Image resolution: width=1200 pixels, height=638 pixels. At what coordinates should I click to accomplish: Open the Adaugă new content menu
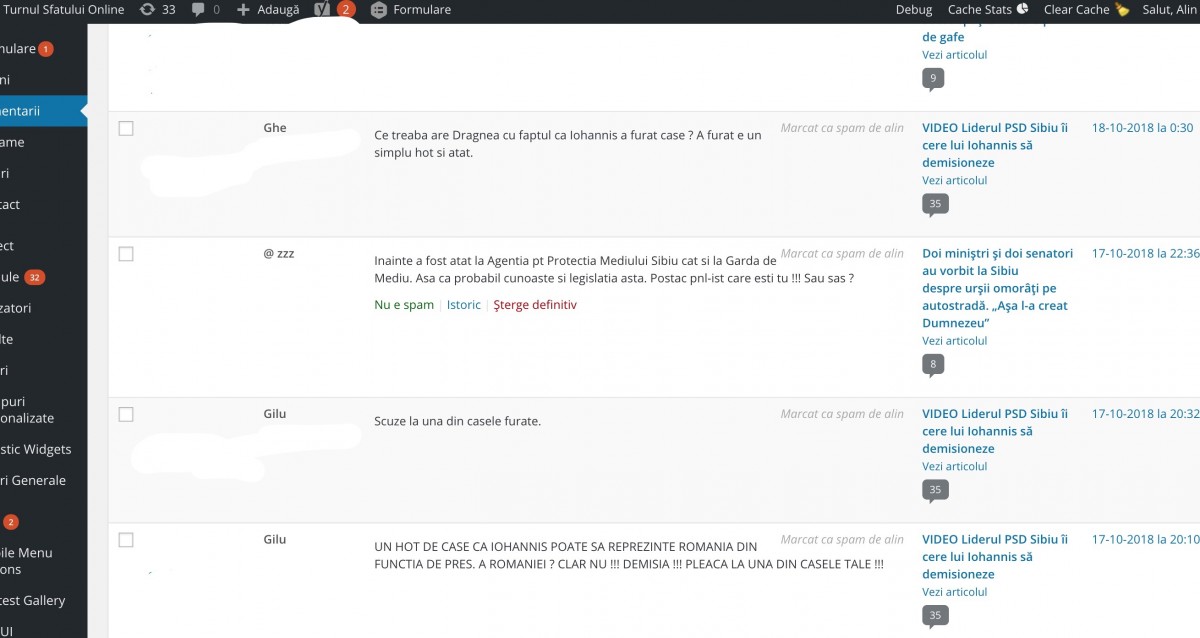coord(268,10)
